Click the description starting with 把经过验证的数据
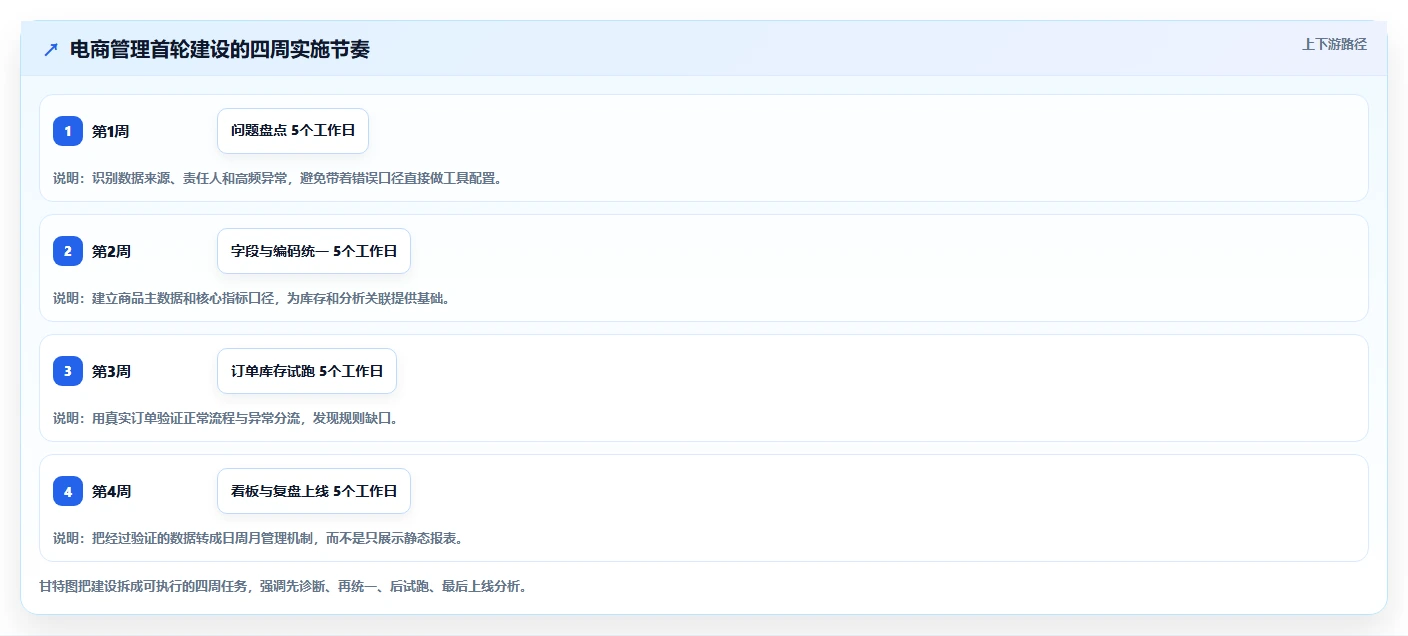 257,538
